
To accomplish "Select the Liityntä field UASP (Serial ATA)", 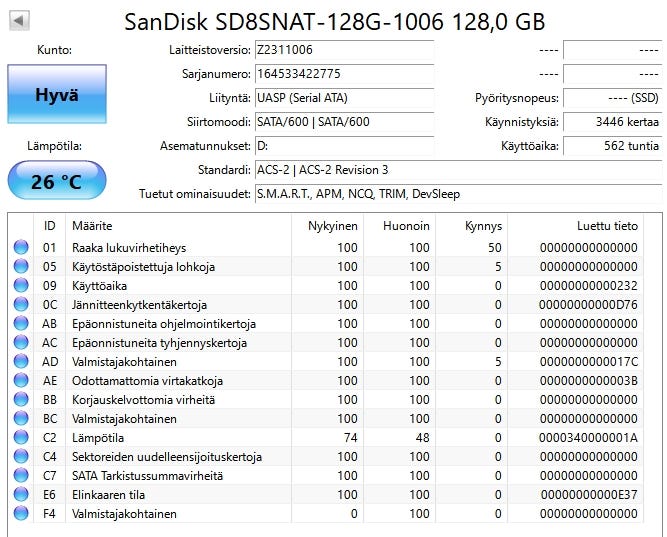I will (344, 98).
